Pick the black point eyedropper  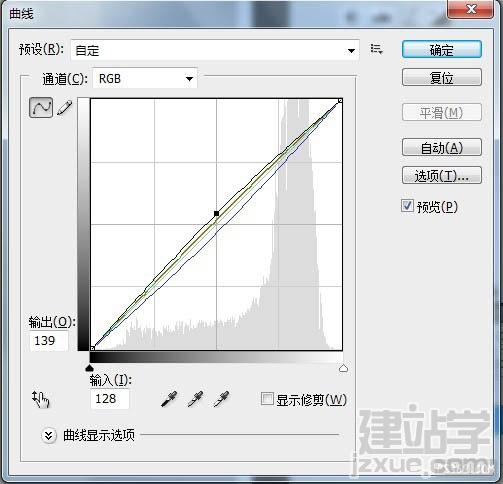[169, 399]
